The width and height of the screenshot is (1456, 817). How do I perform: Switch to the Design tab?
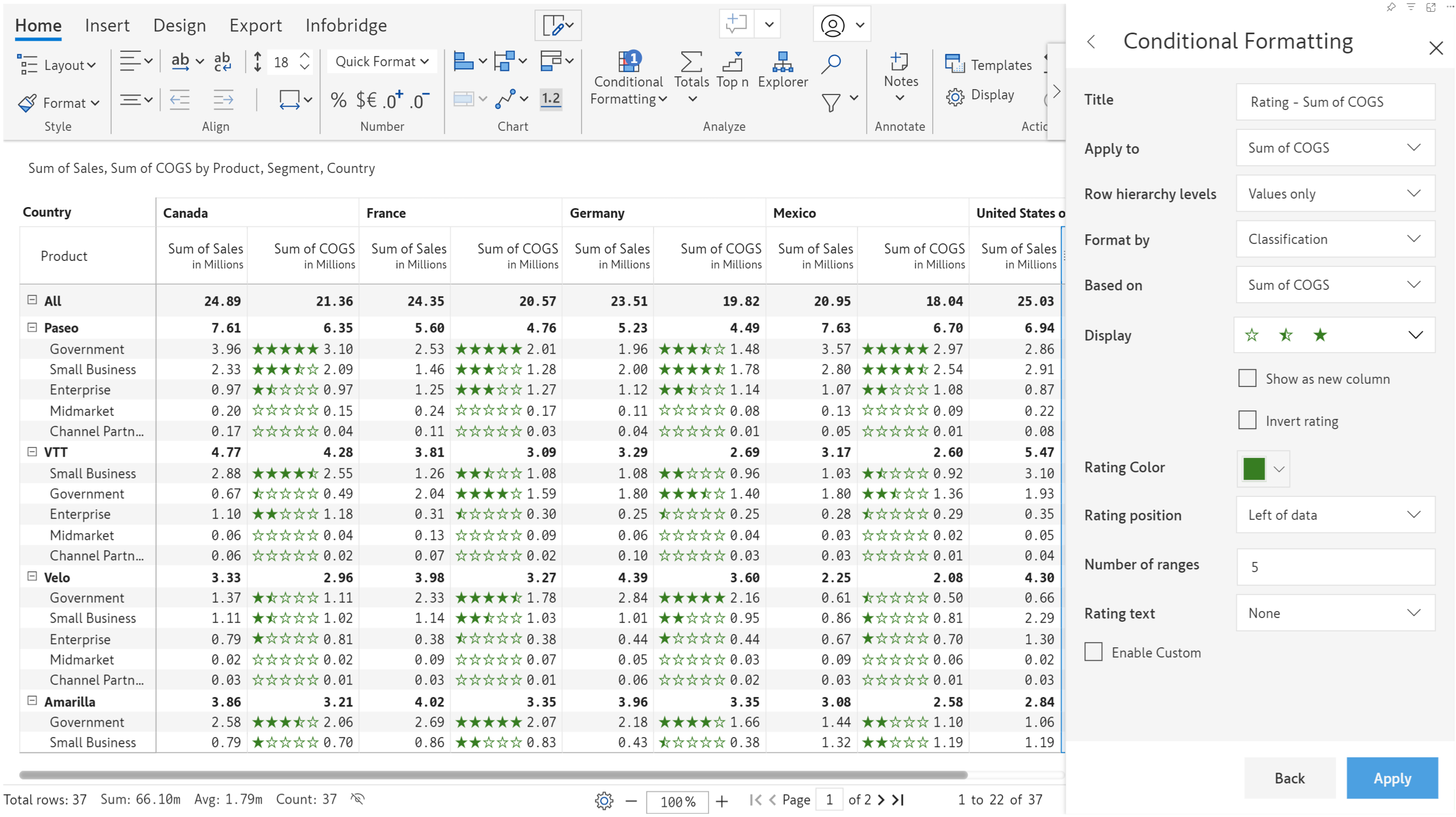tap(179, 25)
